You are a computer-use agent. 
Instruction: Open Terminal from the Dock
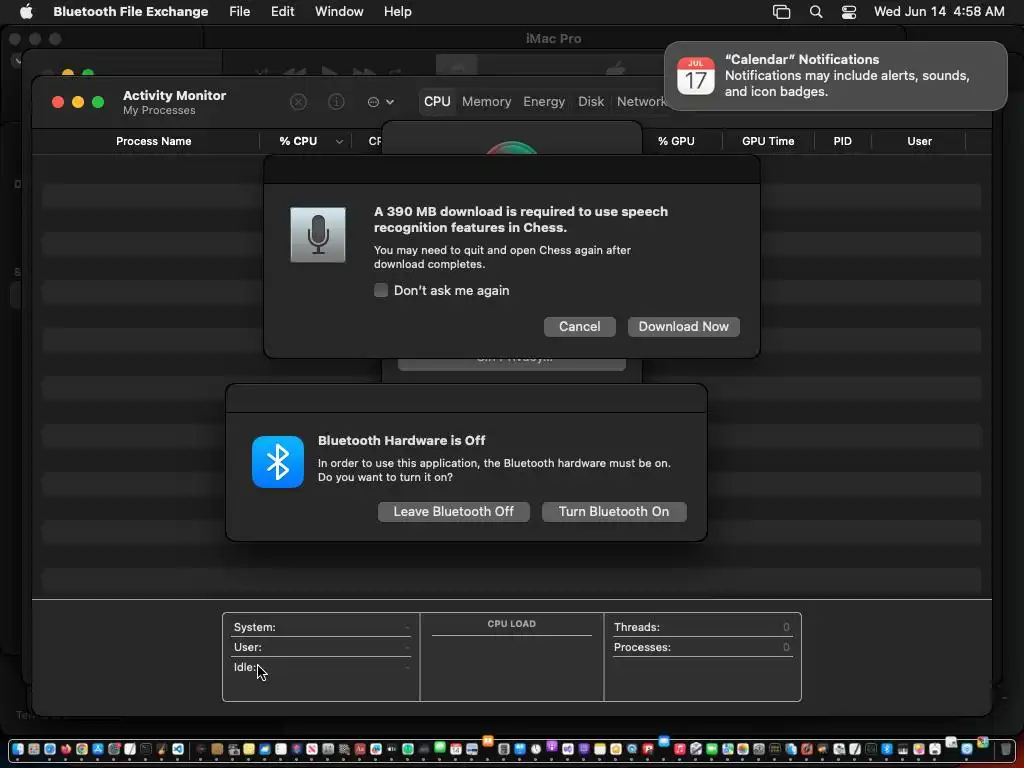pos(146,749)
